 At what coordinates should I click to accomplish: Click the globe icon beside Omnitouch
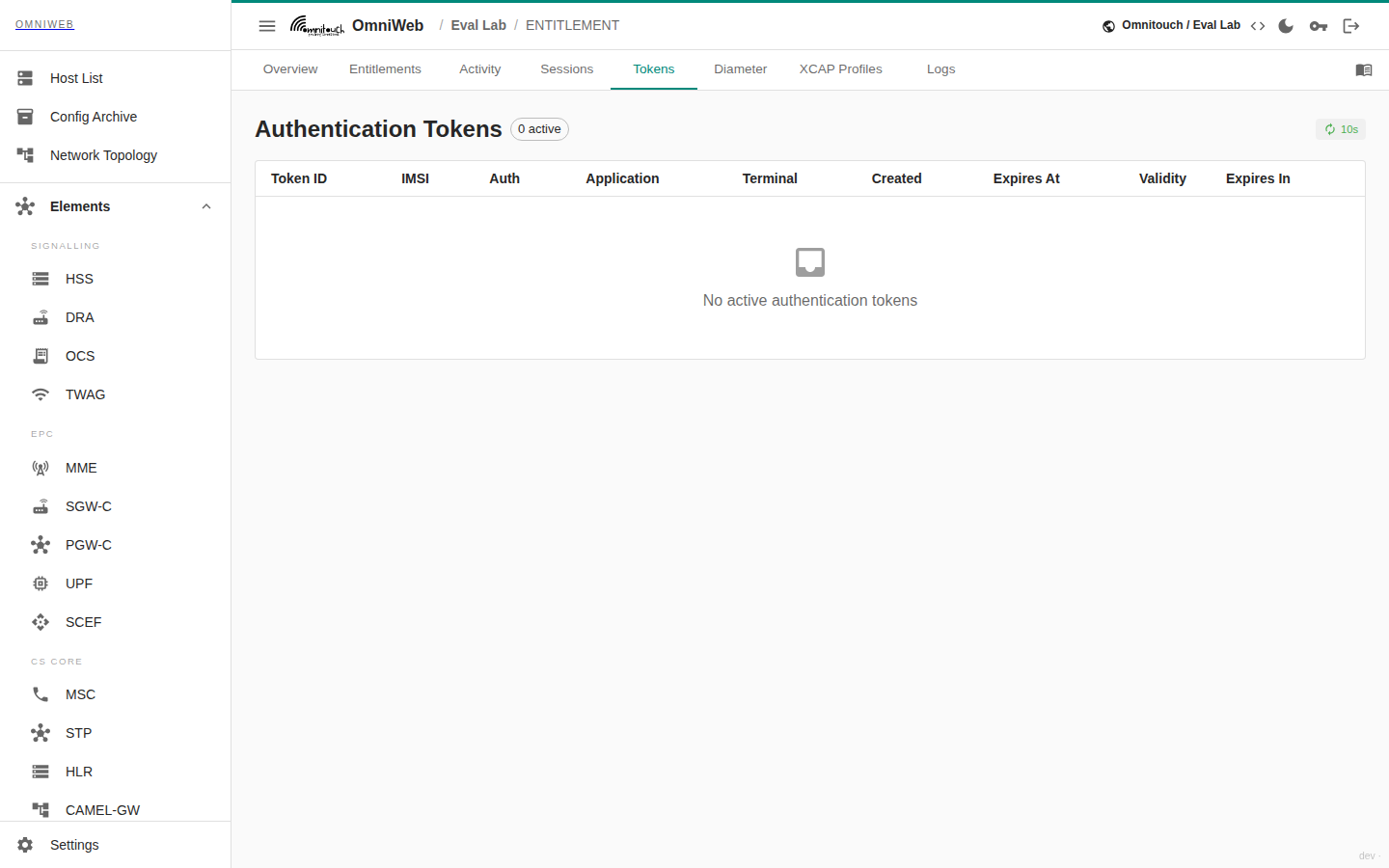coord(1109,26)
